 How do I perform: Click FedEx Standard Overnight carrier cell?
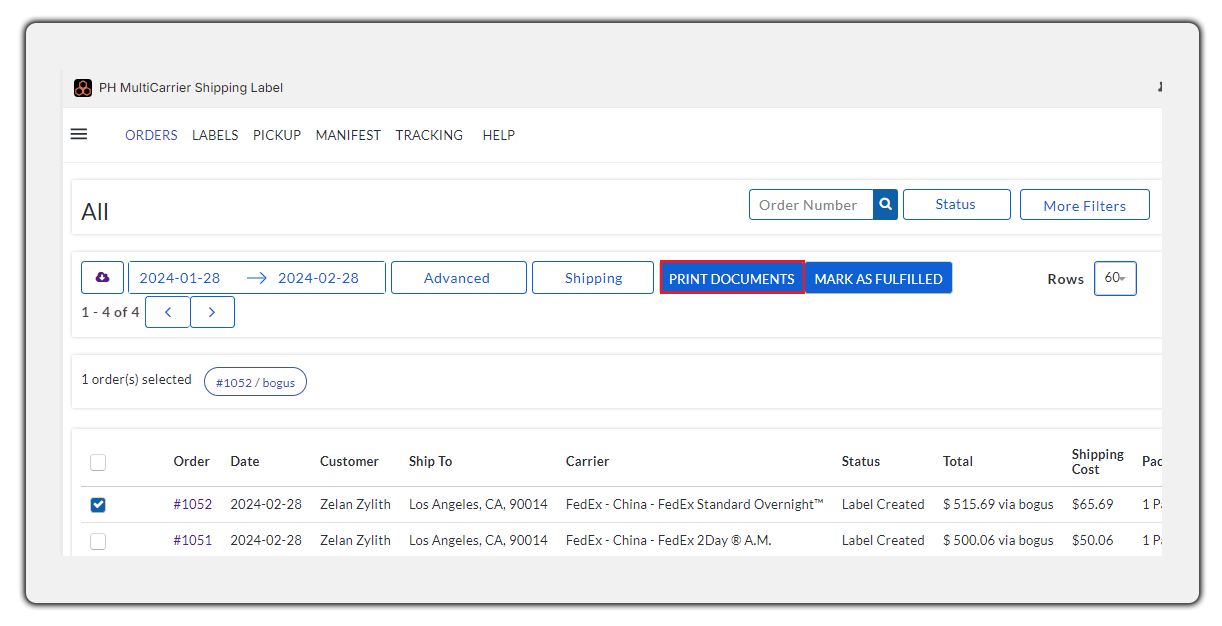click(x=695, y=504)
